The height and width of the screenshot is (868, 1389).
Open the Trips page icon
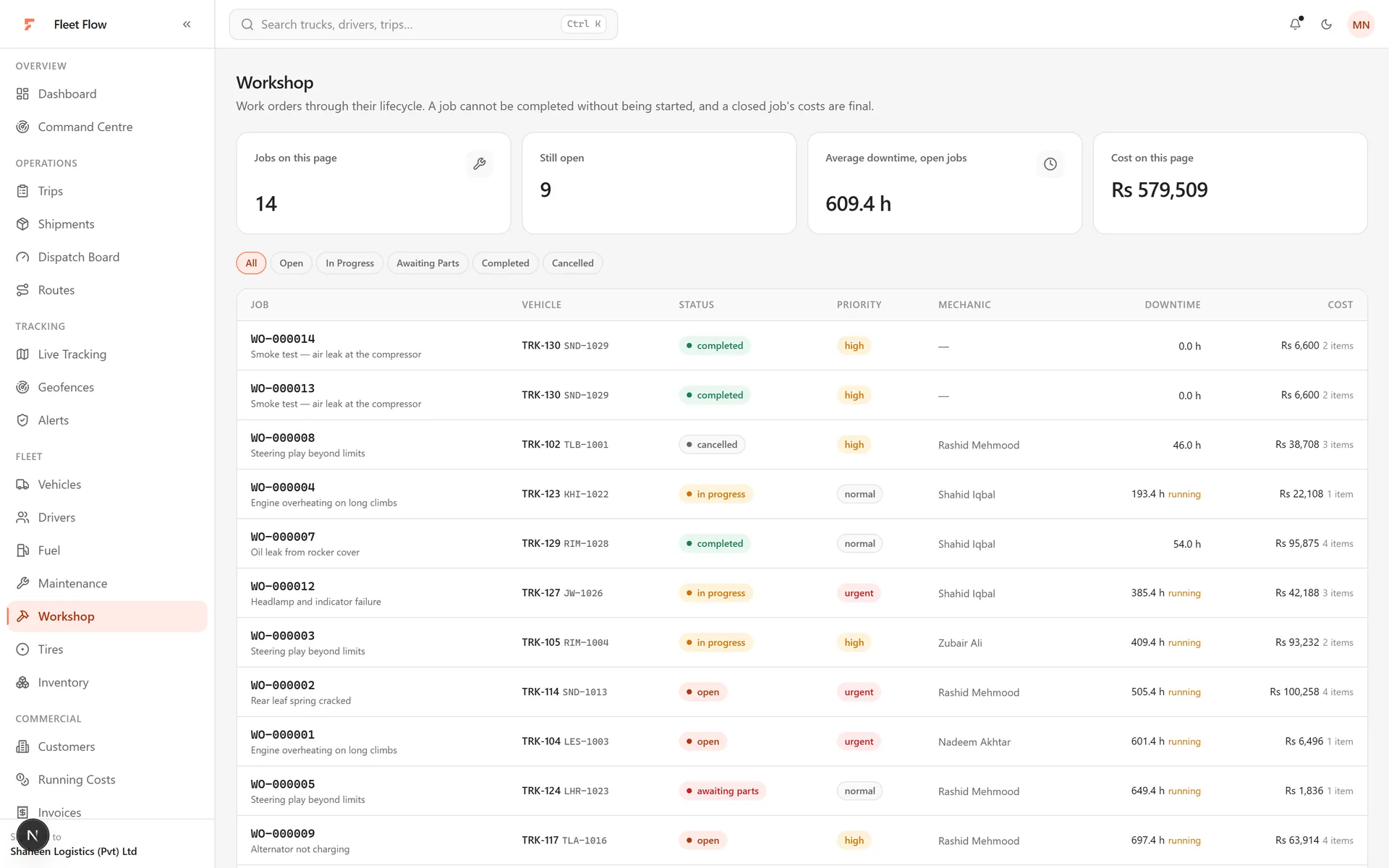click(23, 192)
